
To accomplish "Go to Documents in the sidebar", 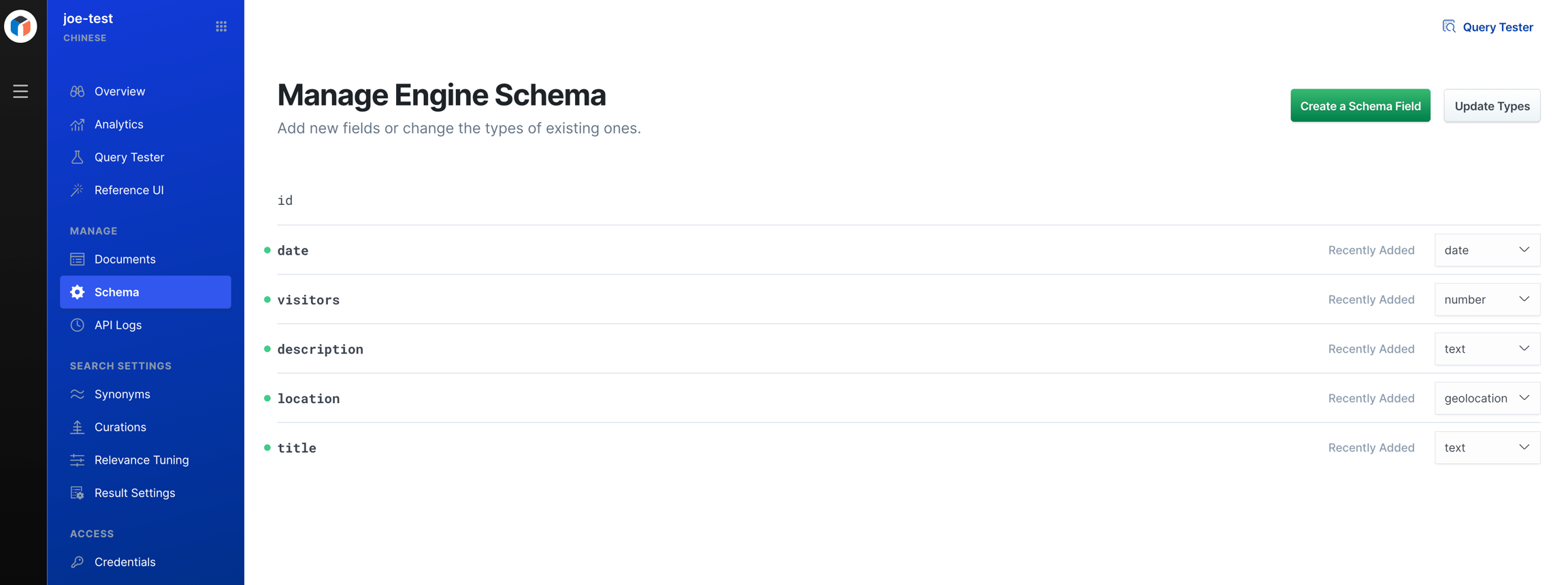I will click(x=125, y=259).
